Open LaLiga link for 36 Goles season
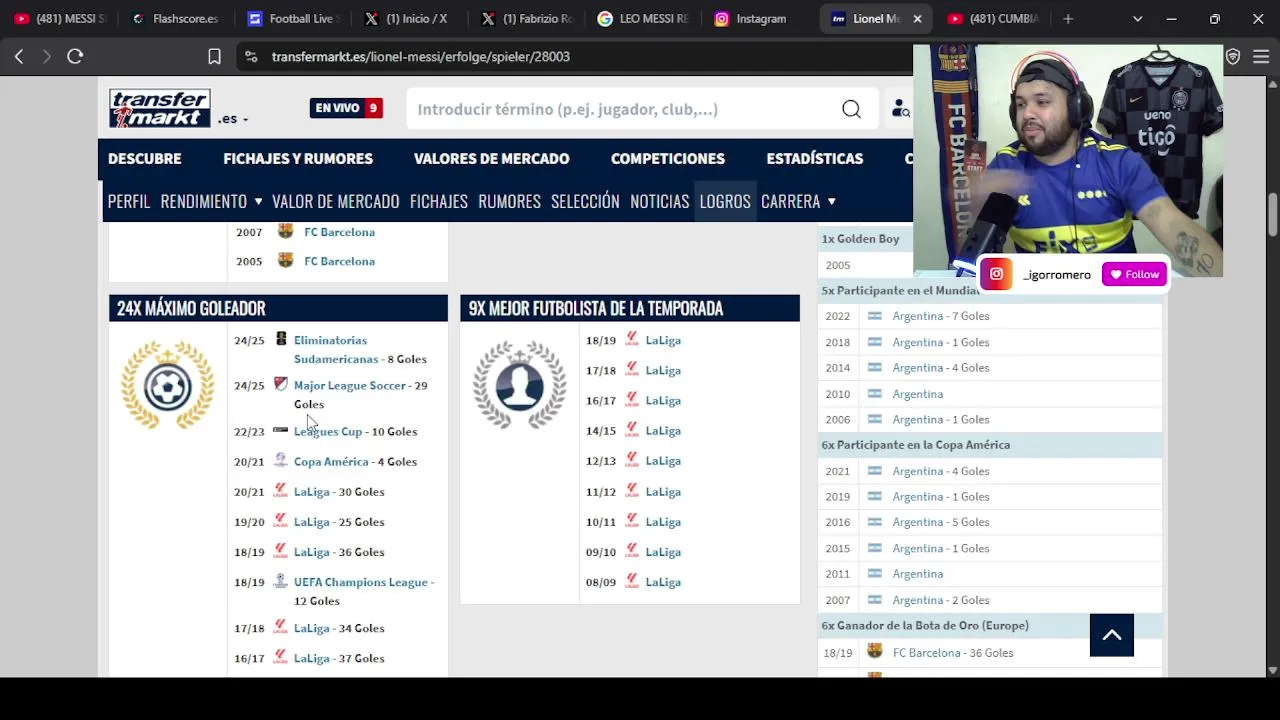1280x720 pixels. click(x=311, y=552)
